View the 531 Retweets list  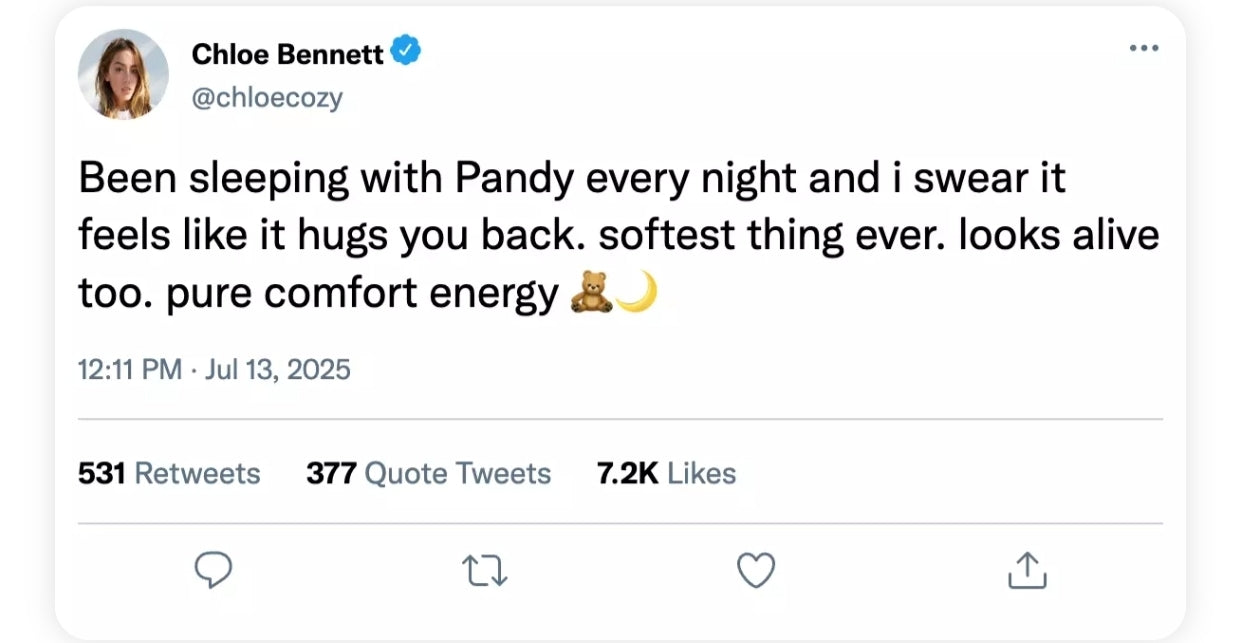[168, 473]
